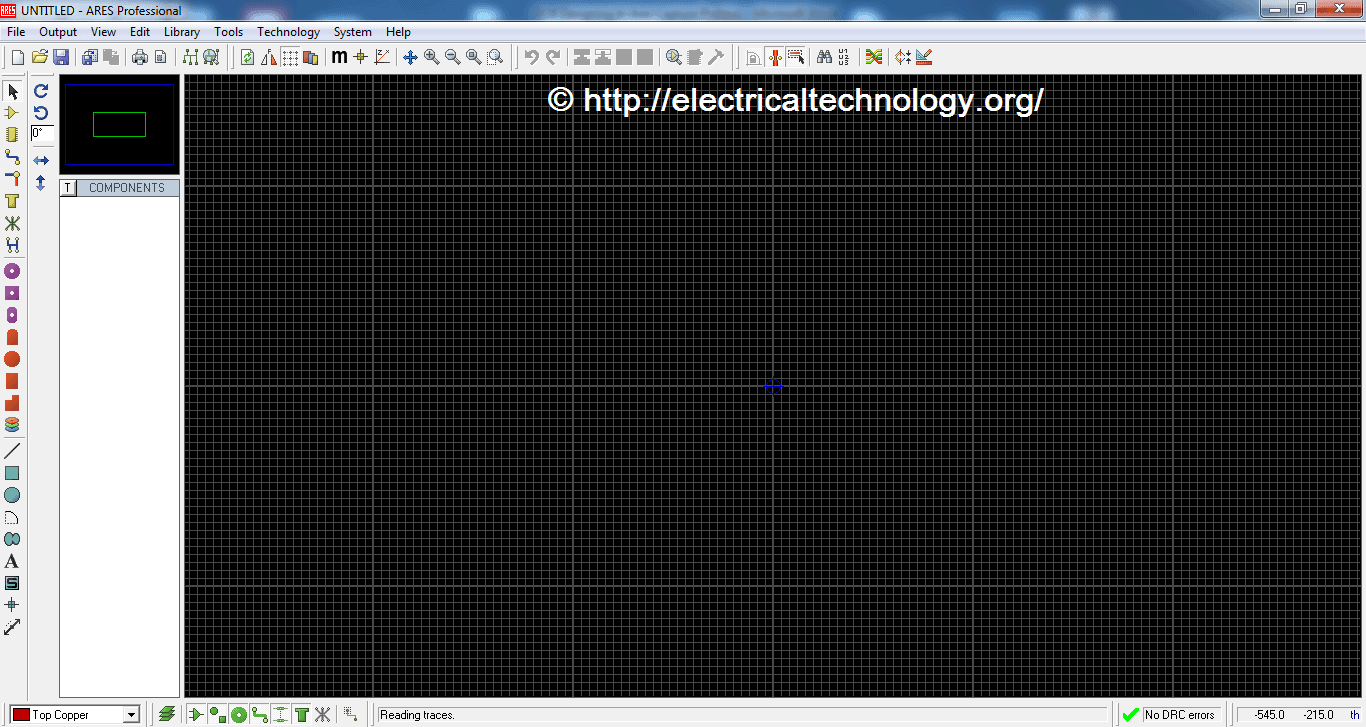This screenshot has width=1366, height=727.
Task: Select the Via placement mode tool
Action: (12, 179)
